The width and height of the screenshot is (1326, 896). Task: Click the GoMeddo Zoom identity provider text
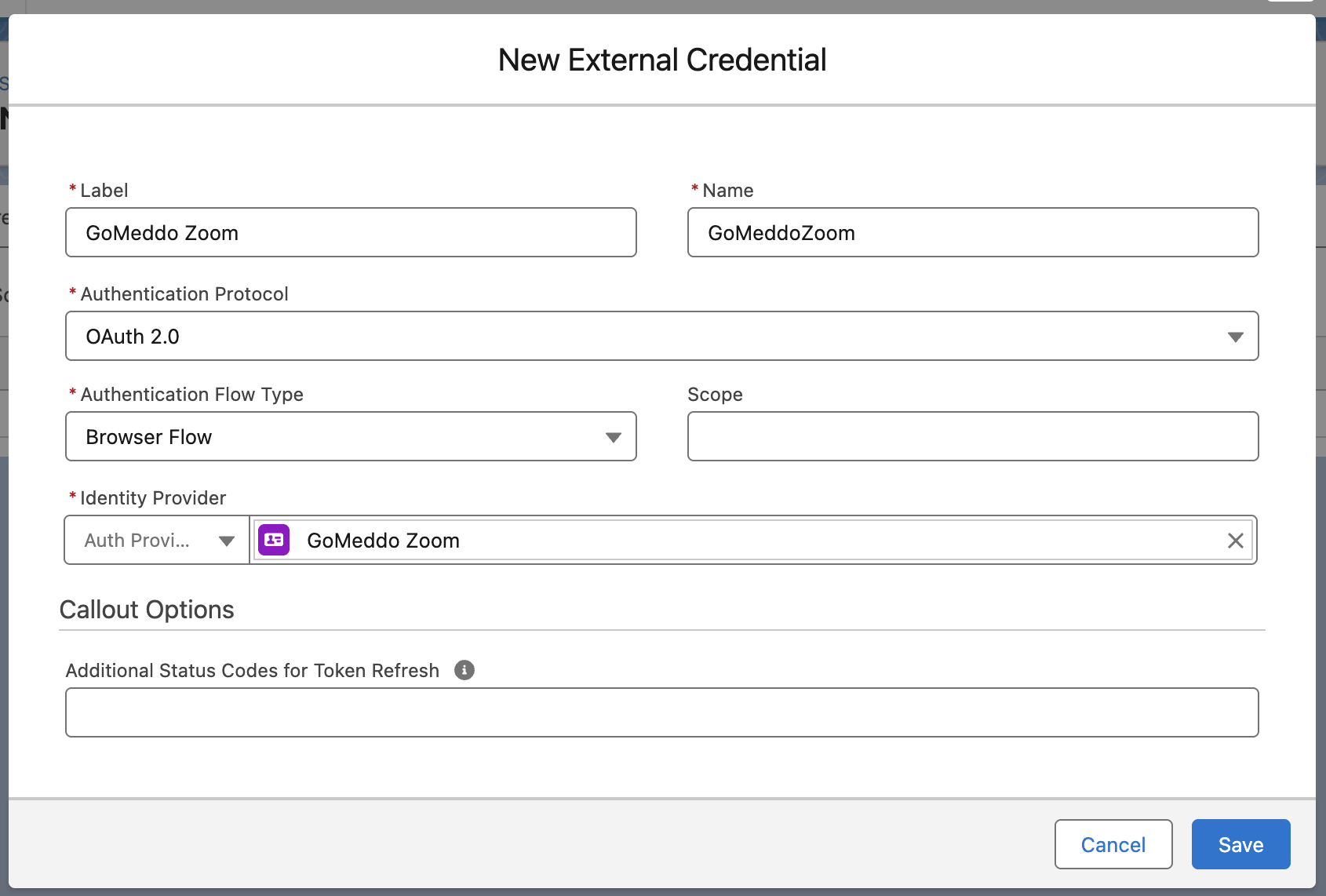[x=383, y=540]
